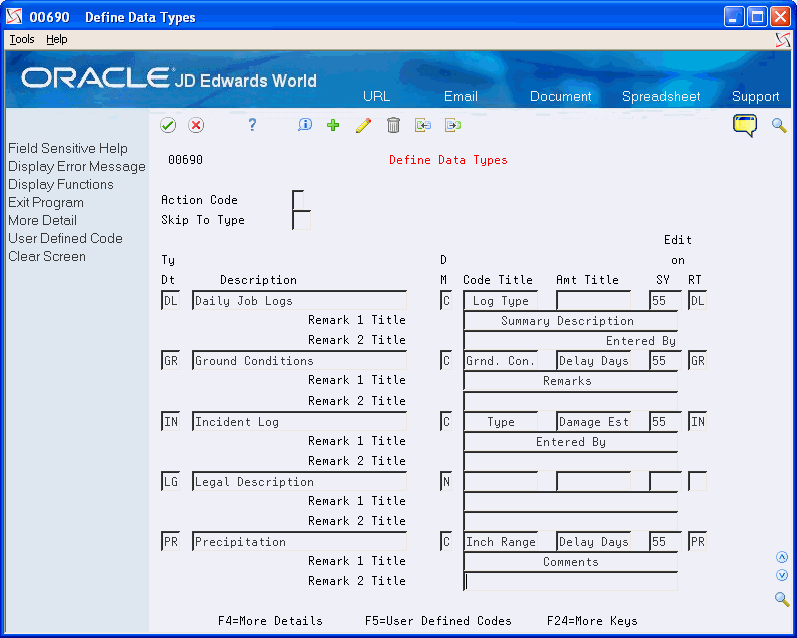797x638 pixels.
Task: Focus the Skip To Type input field
Action: (x=301, y=220)
